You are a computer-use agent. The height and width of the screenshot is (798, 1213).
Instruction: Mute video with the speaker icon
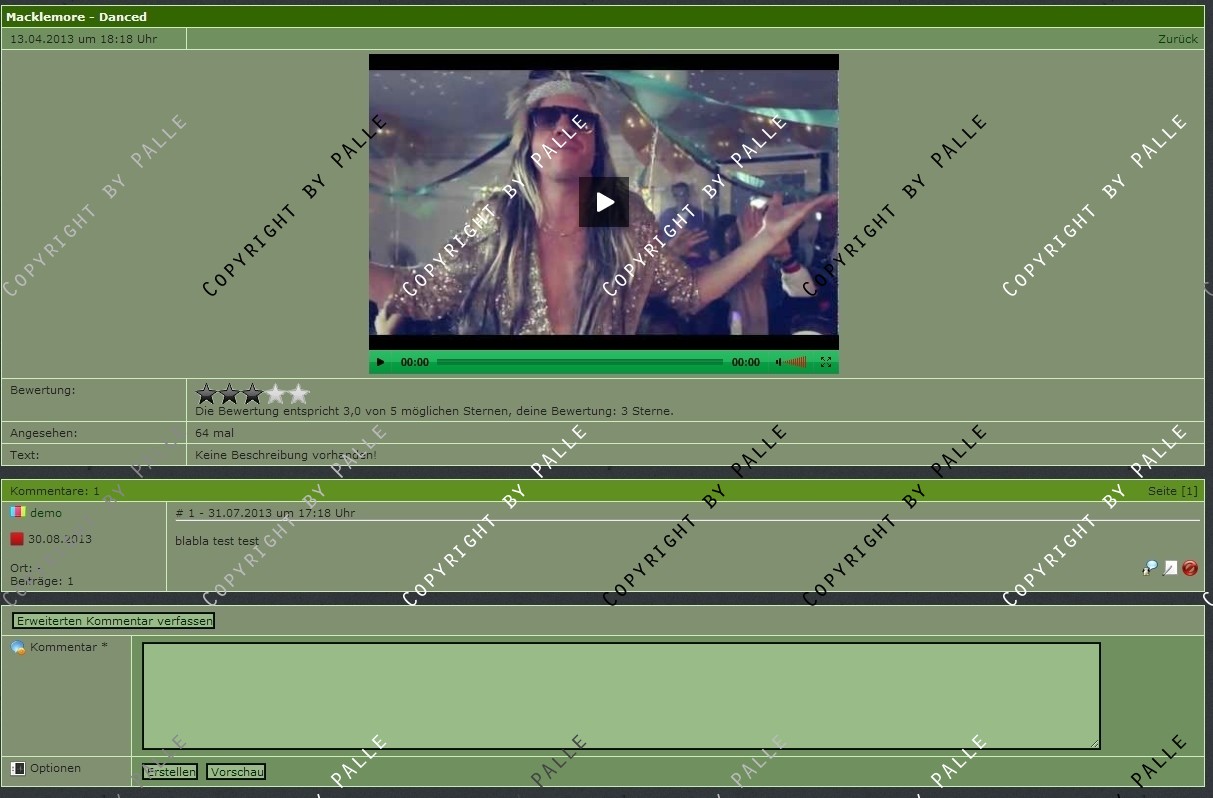coord(778,362)
